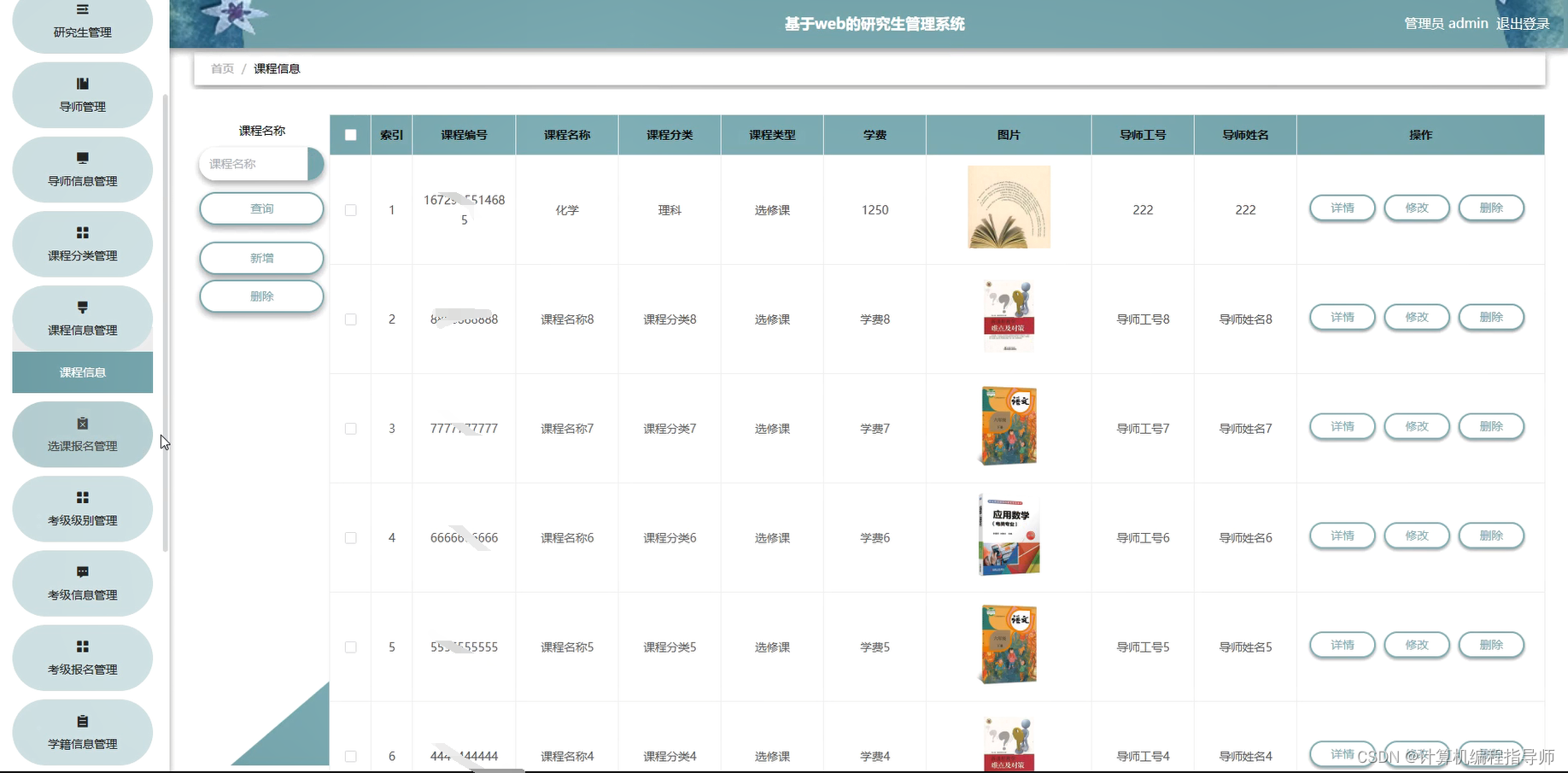Screen dimensions: 1568x773
Task: Click the 课程类型 column header
Action: tap(772, 135)
